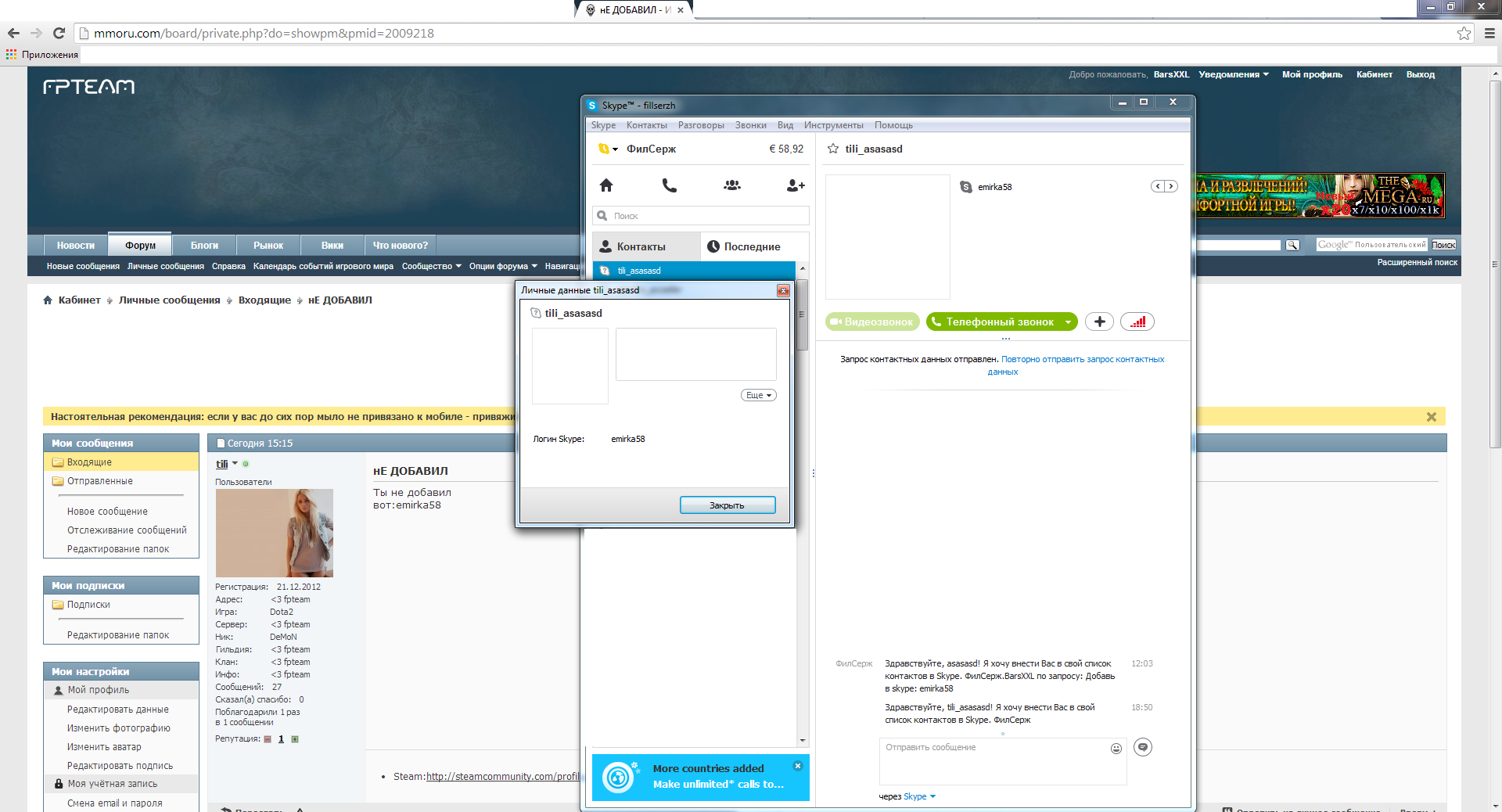The width and height of the screenshot is (1502, 812).
Task: Switch to Контакты tab in Skype
Action: [x=646, y=246]
